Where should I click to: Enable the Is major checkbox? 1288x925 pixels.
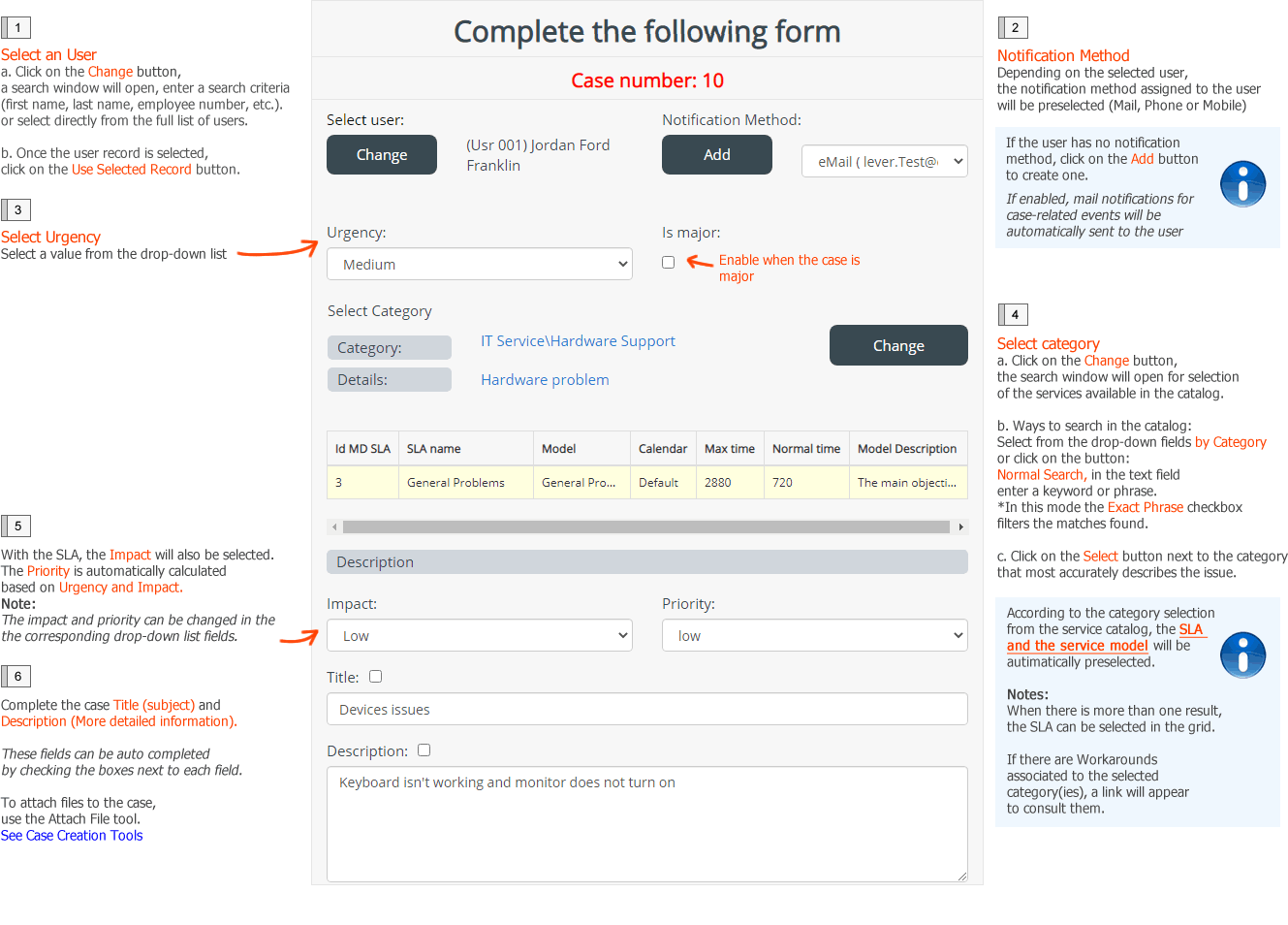[668, 262]
